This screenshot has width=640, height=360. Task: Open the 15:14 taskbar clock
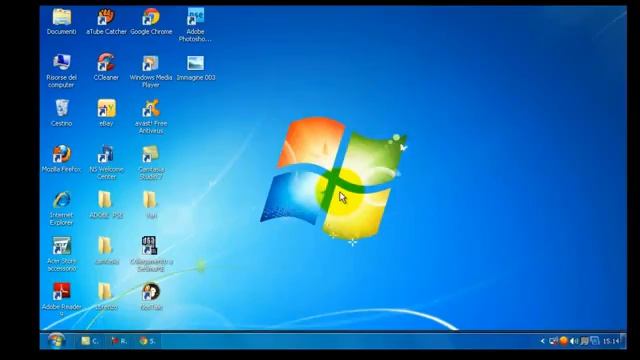coord(611,341)
